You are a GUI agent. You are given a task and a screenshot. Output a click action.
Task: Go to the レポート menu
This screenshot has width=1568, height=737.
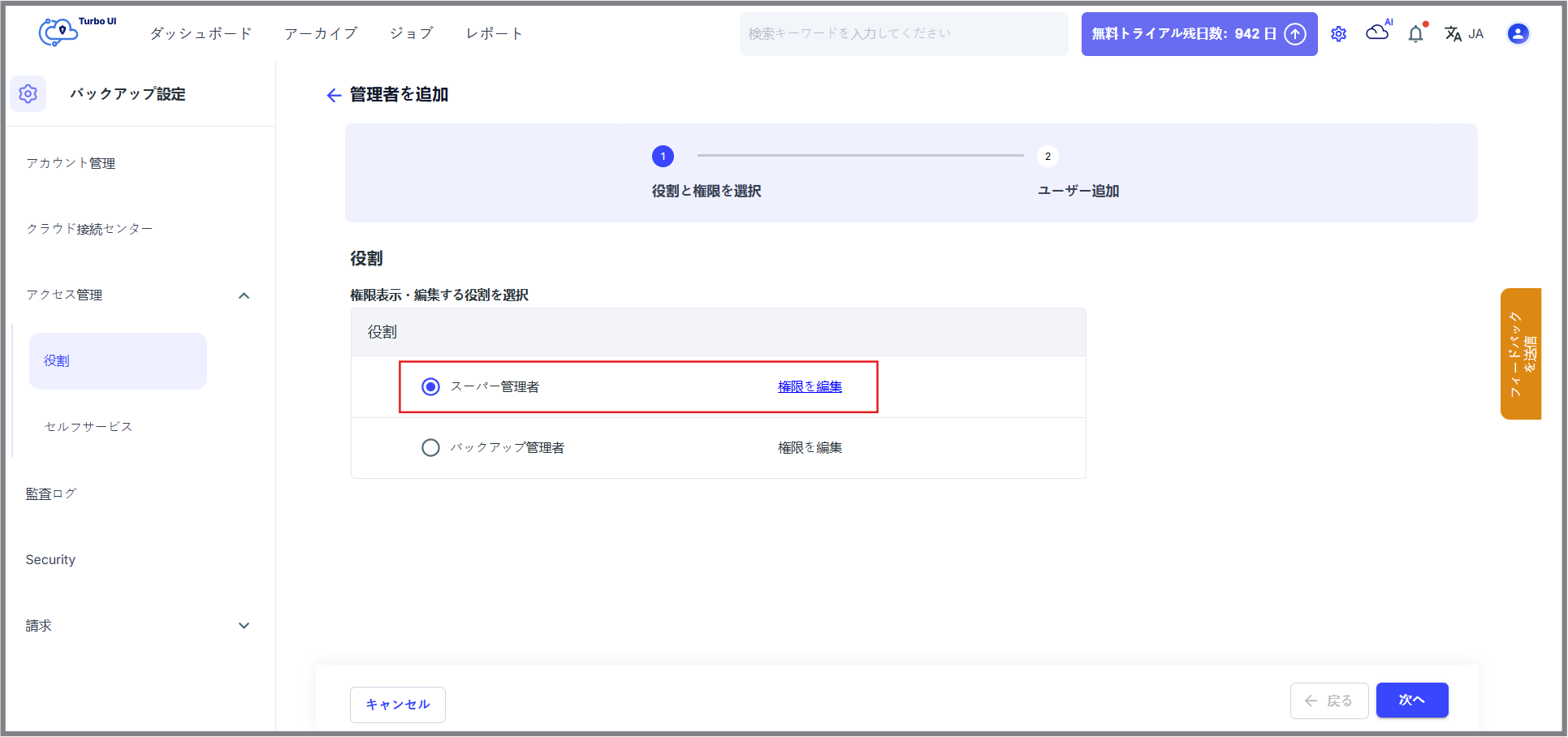[x=494, y=33]
